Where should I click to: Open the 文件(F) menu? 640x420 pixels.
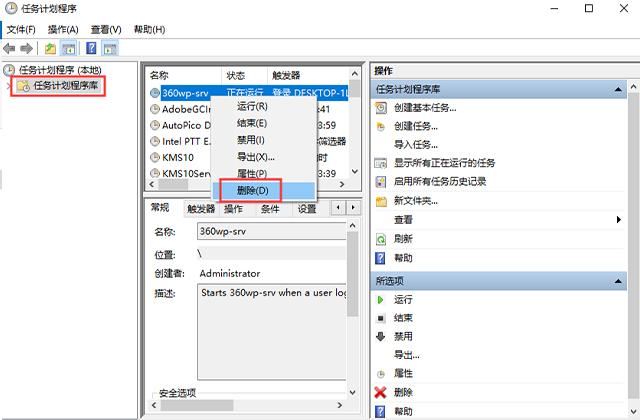[21, 29]
